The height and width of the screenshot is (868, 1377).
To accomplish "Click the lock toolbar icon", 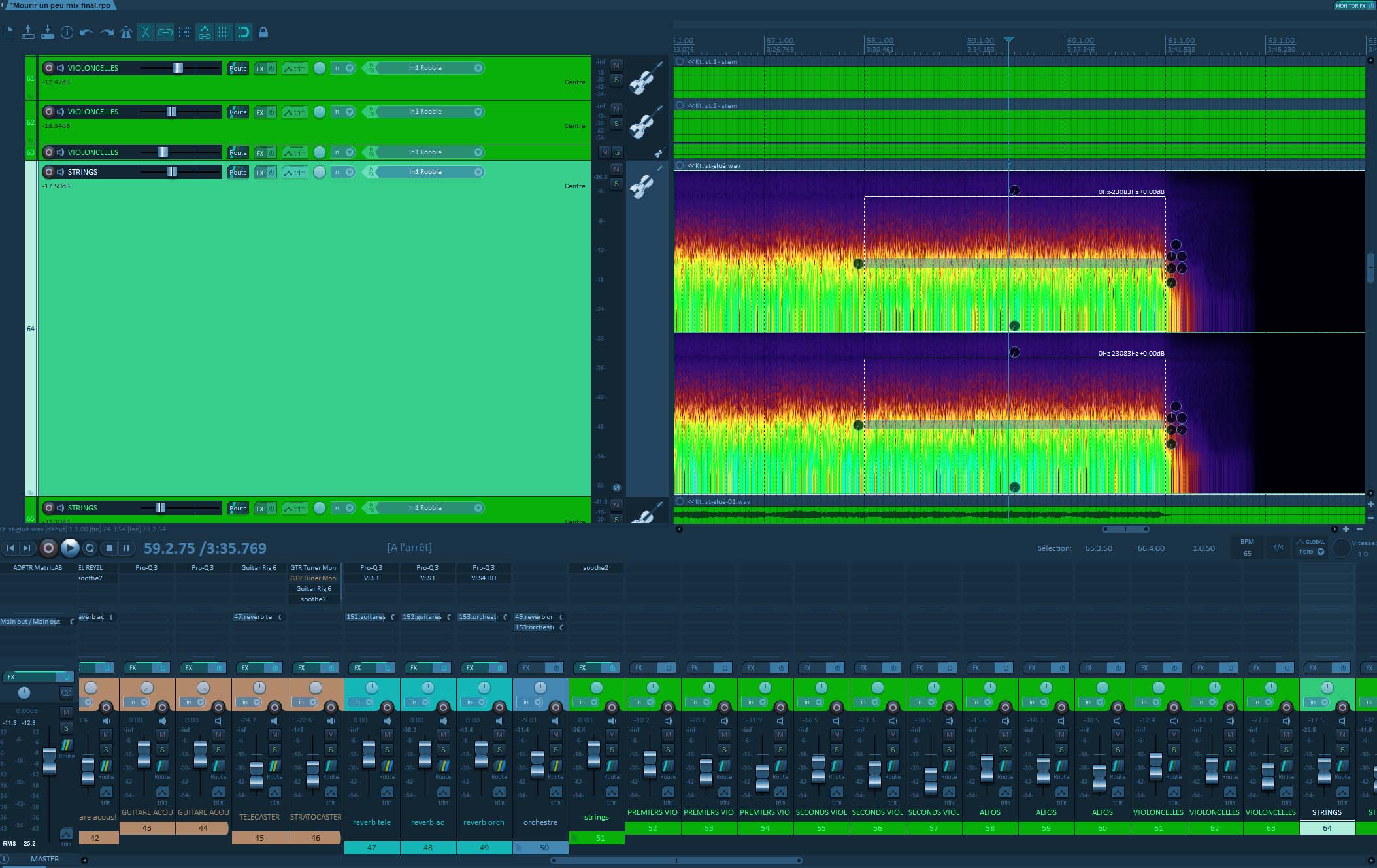I will point(263,32).
